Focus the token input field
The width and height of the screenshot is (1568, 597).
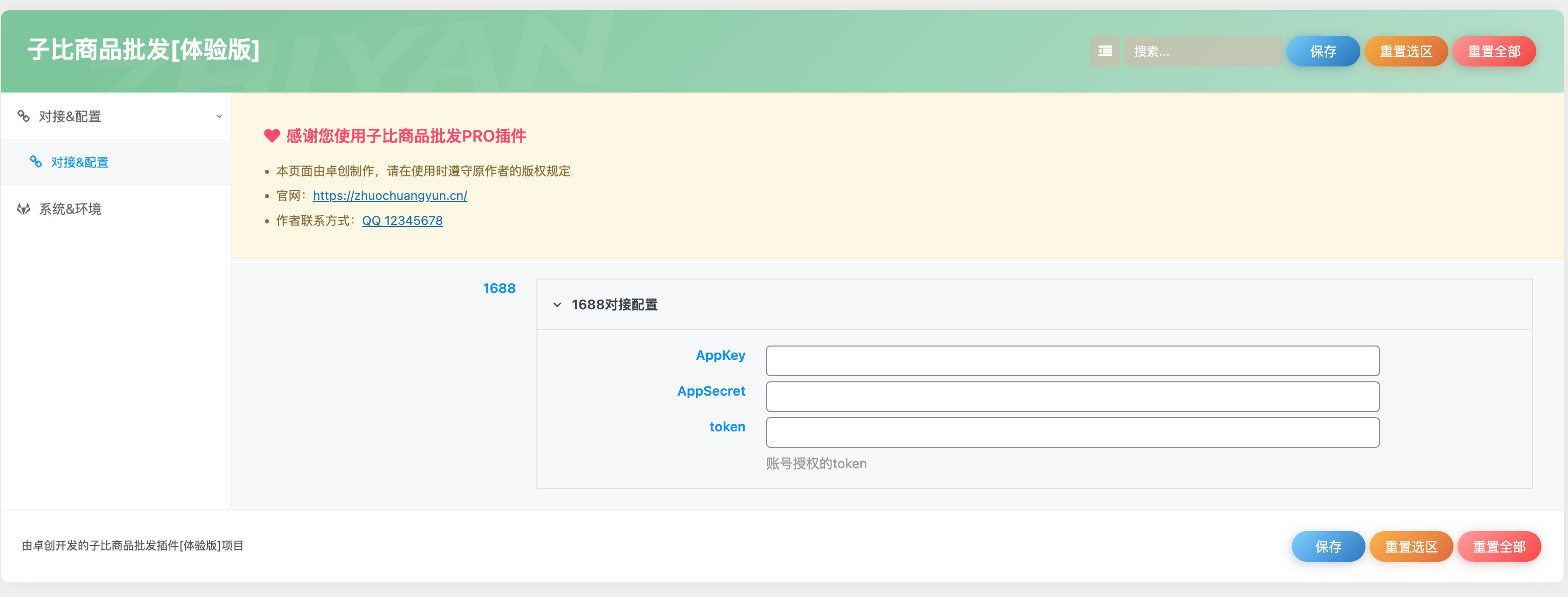click(1072, 432)
